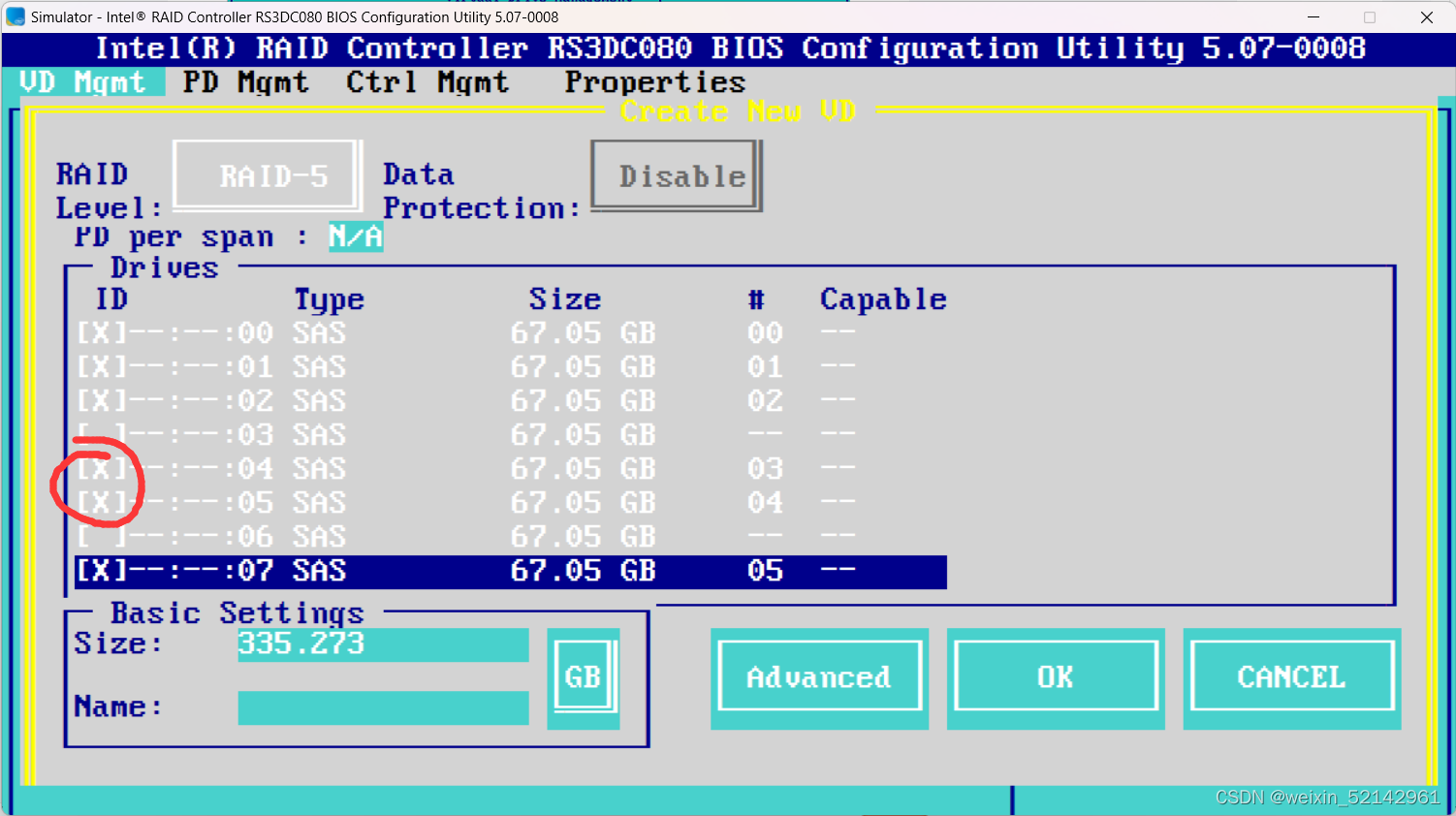Open the RAID-5 level selector
The height and width of the screenshot is (816, 1456).
pos(269,175)
